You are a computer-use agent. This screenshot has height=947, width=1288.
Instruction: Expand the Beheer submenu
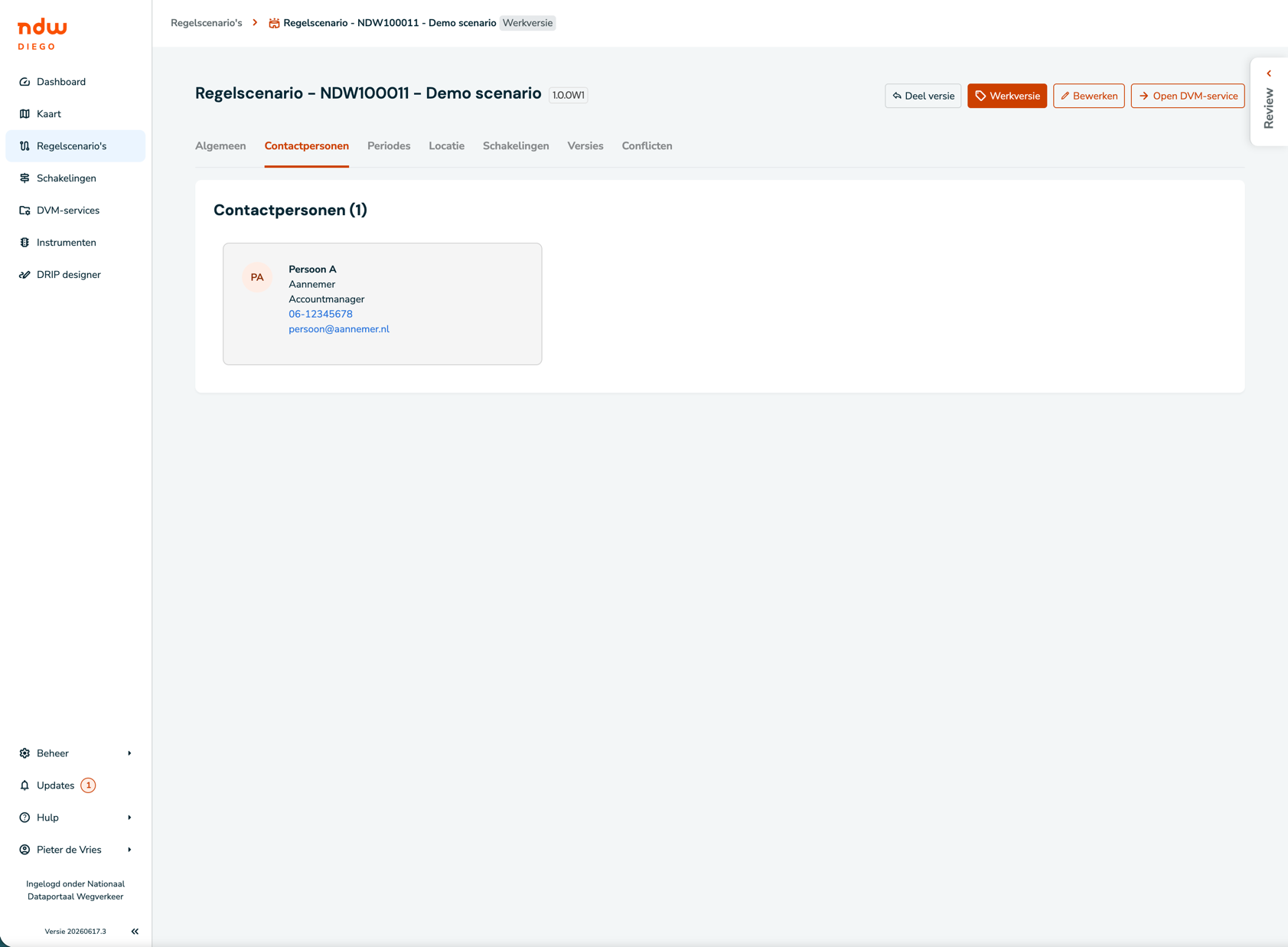(75, 753)
